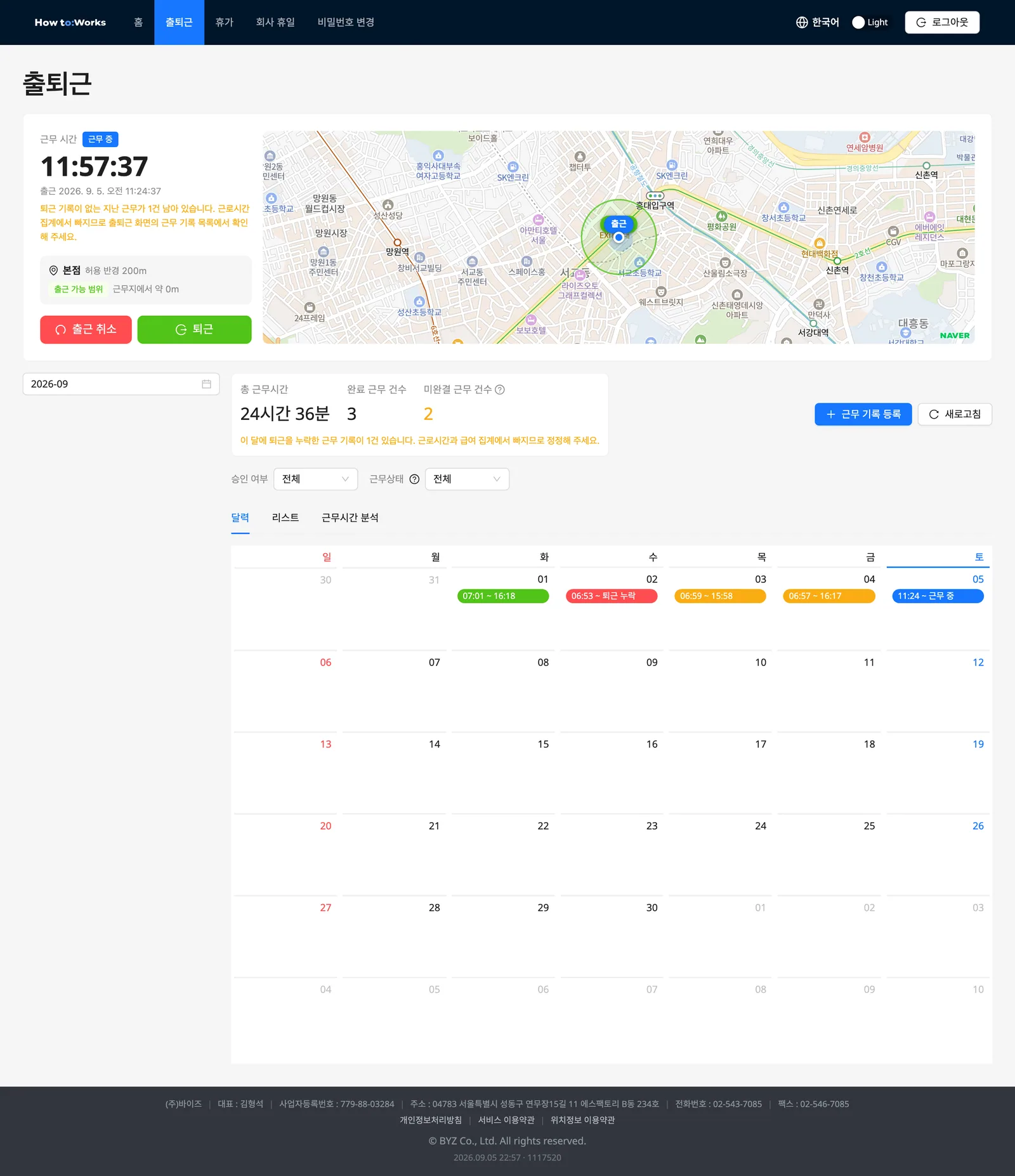Click the 새로고침 refresh button
This screenshot has height=1176, width=1015.
[x=955, y=414]
